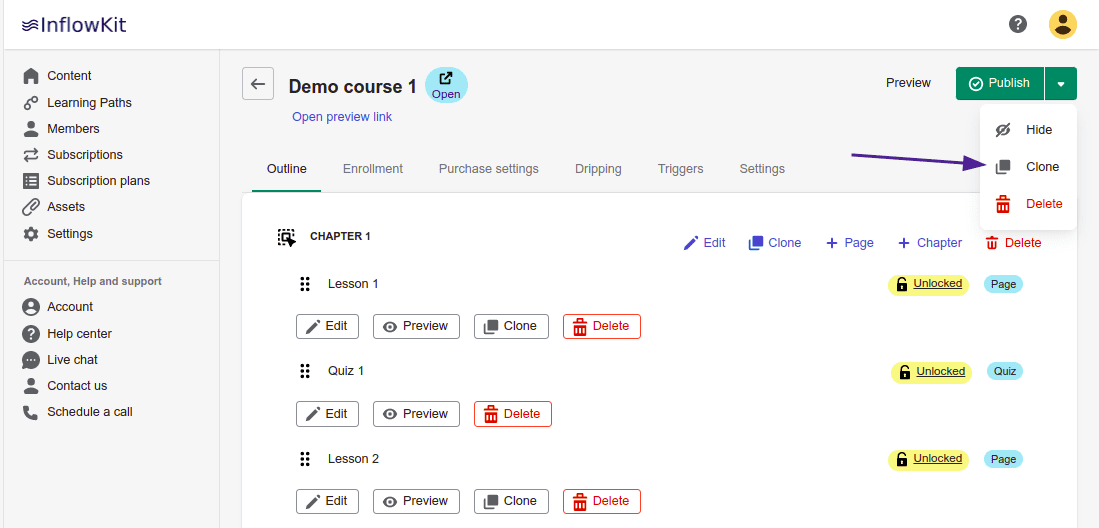Open the user profile avatar

[1062, 24]
